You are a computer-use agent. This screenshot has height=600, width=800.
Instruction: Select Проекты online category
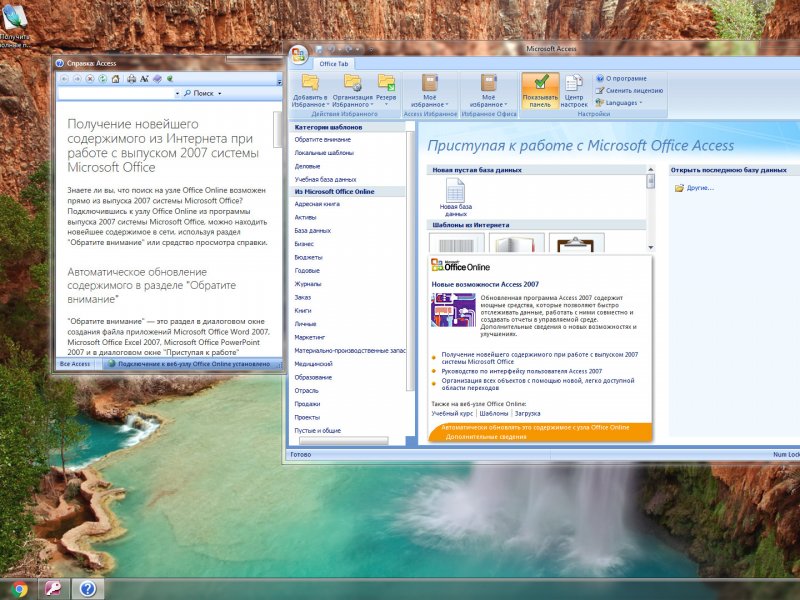pyautogui.click(x=307, y=417)
